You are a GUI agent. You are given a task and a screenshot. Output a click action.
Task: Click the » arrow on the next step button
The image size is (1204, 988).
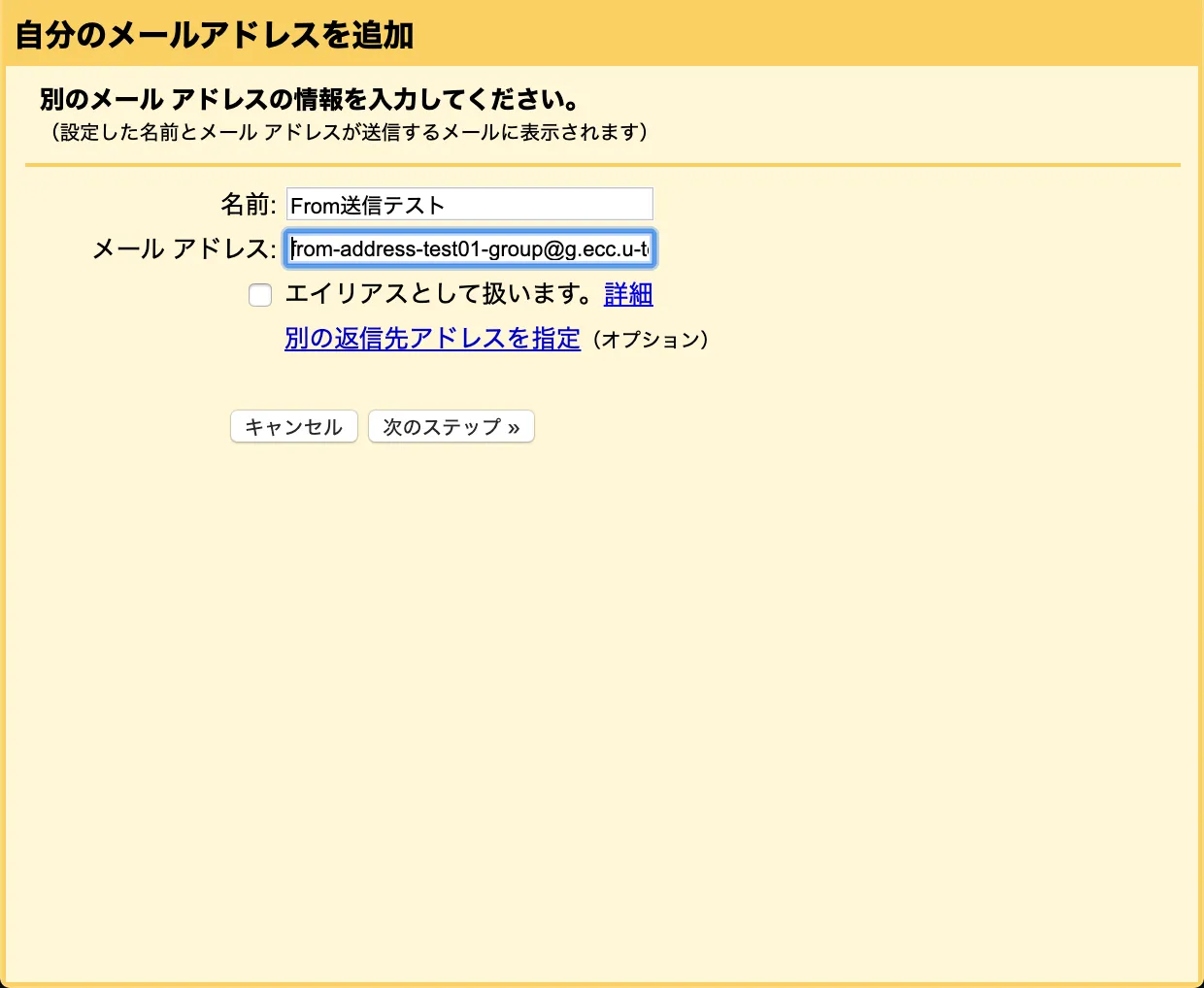click(514, 428)
